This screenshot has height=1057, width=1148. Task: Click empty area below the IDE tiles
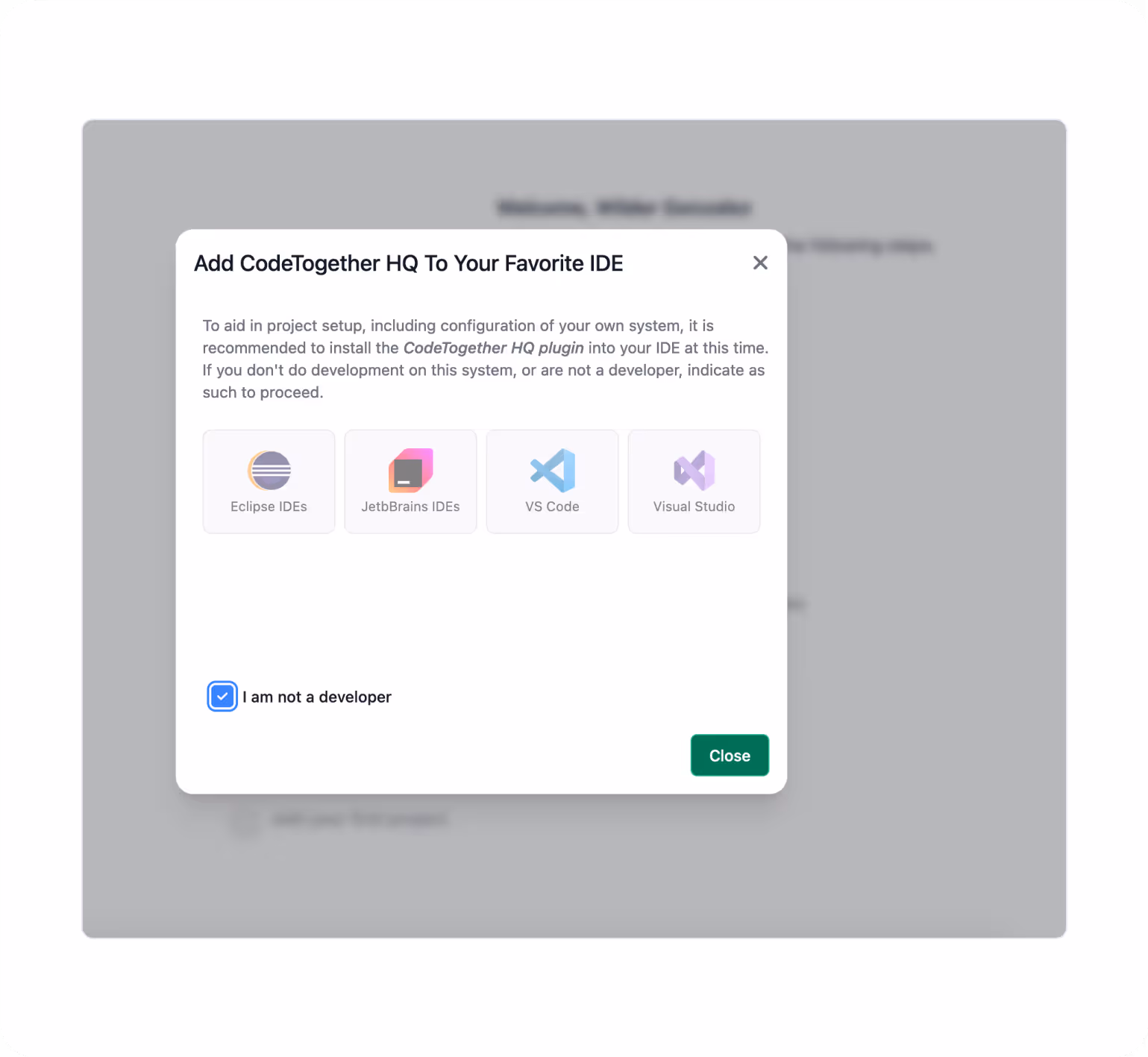tap(481, 604)
